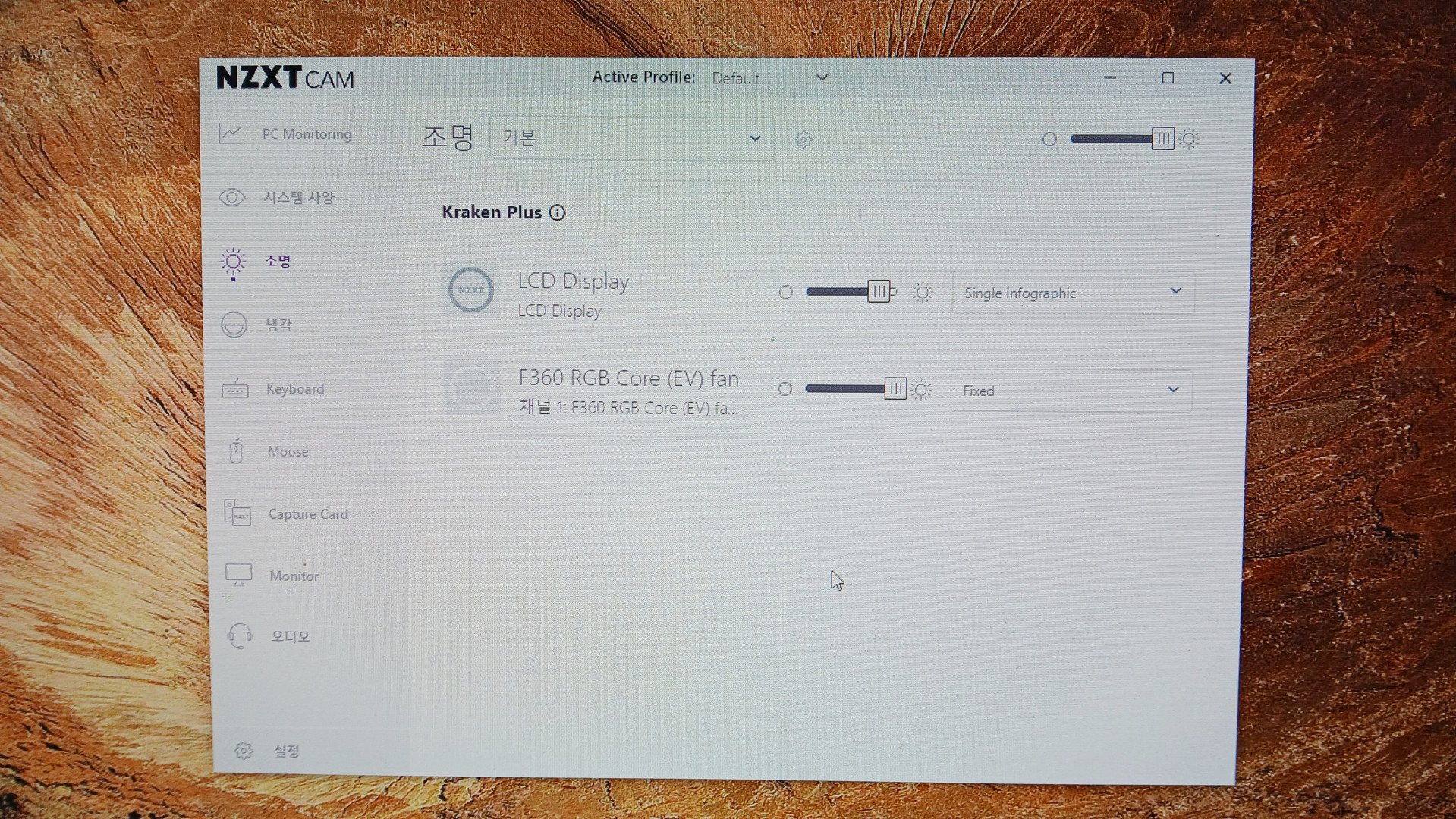Screen dimensions: 1456x819
Task: Click the Mouse icon in sidebar
Action: [x=236, y=451]
